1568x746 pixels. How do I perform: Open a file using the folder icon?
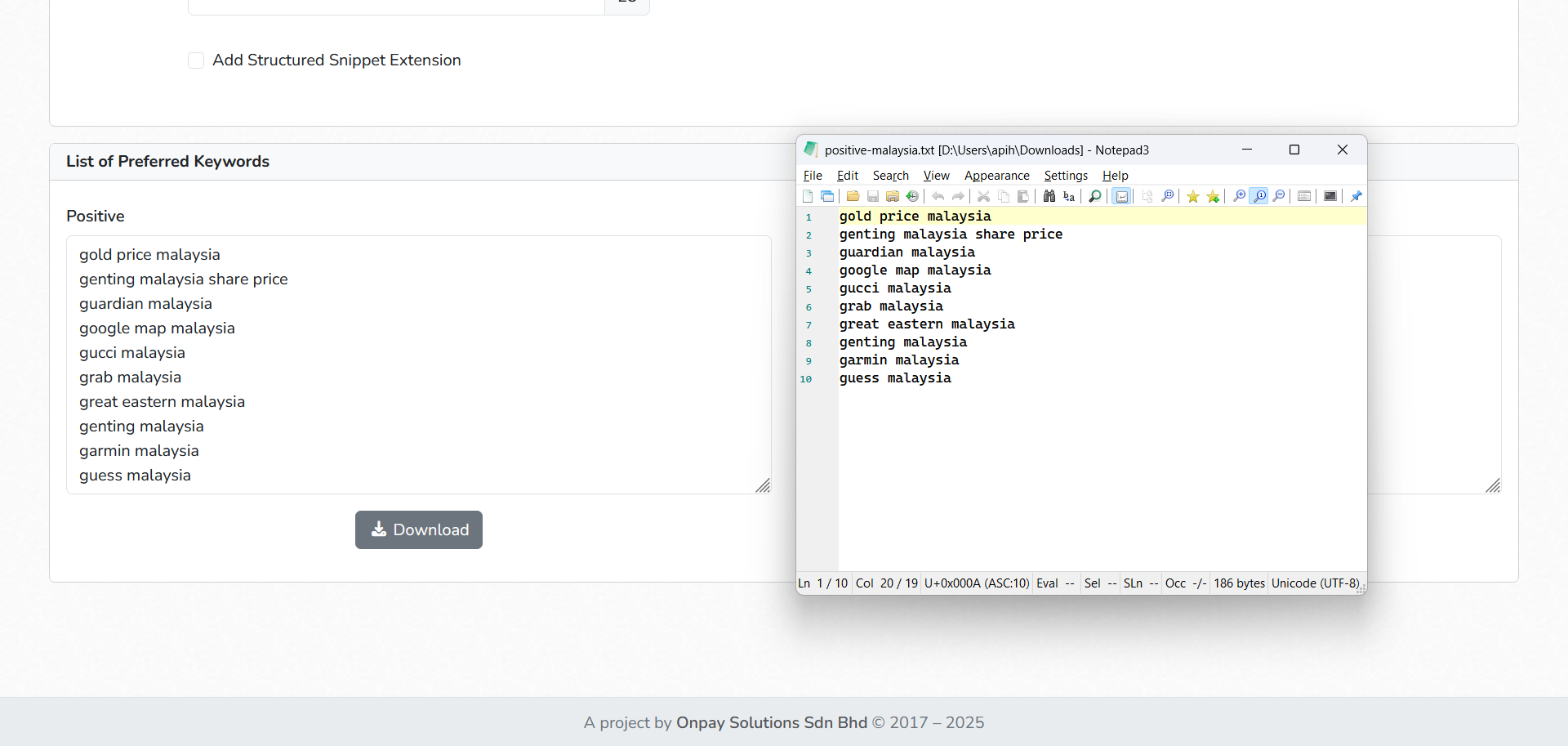pos(853,196)
